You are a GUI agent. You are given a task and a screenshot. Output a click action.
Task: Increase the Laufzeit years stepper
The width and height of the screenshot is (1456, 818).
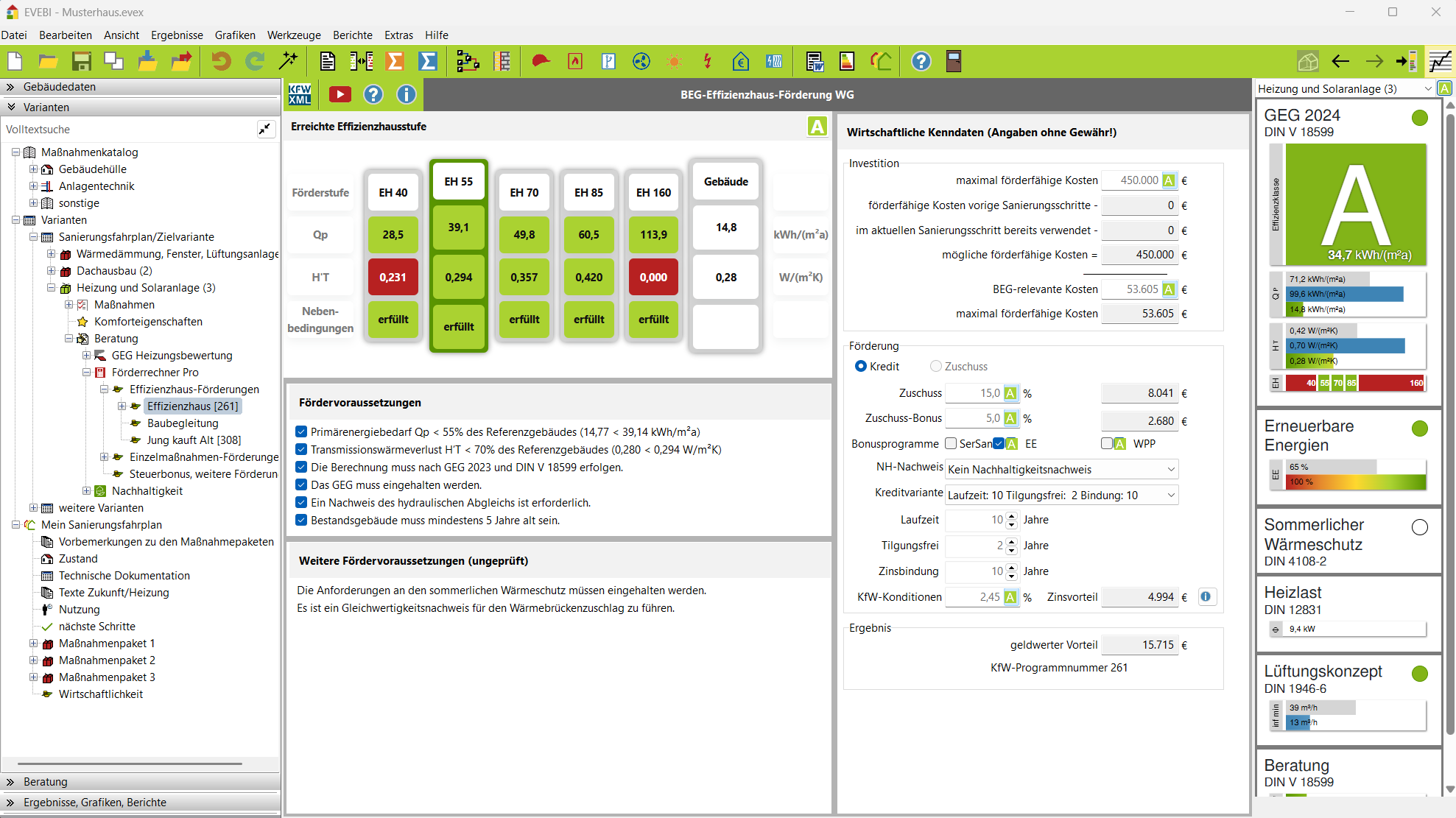coord(1012,516)
